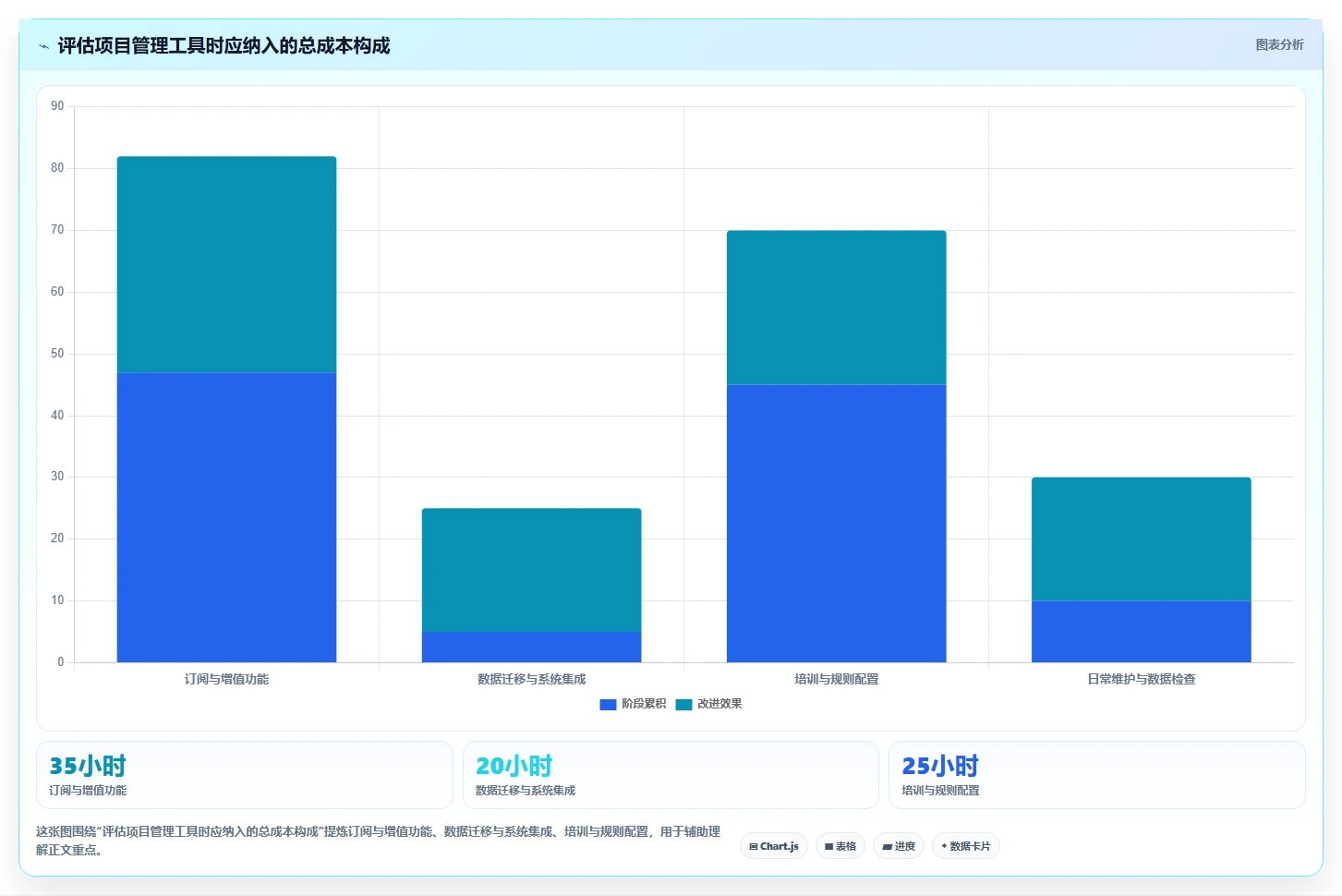Click the teal bar segment for 日常维护与数据检查

(1142, 539)
